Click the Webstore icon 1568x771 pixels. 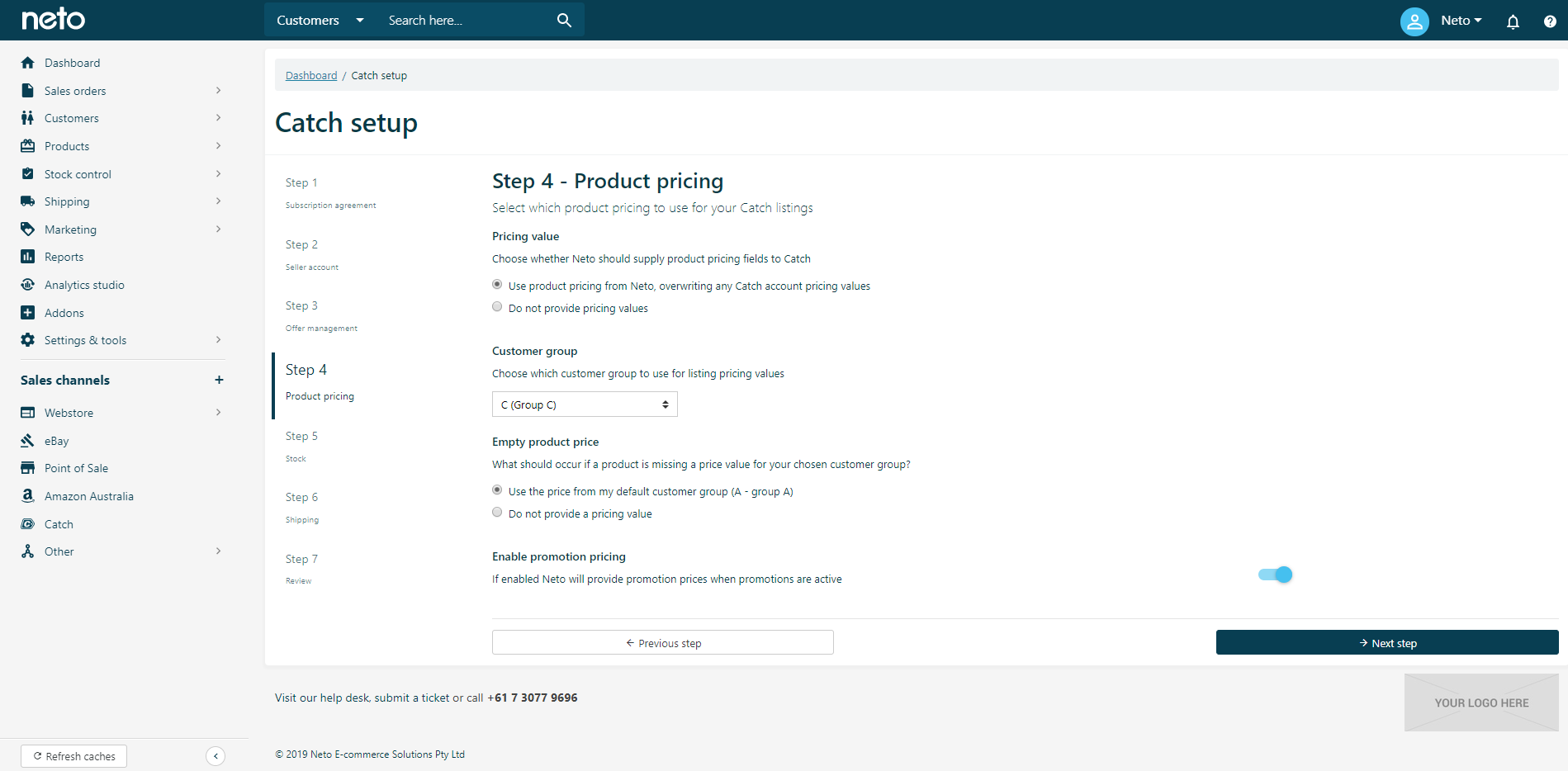tap(28, 413)
